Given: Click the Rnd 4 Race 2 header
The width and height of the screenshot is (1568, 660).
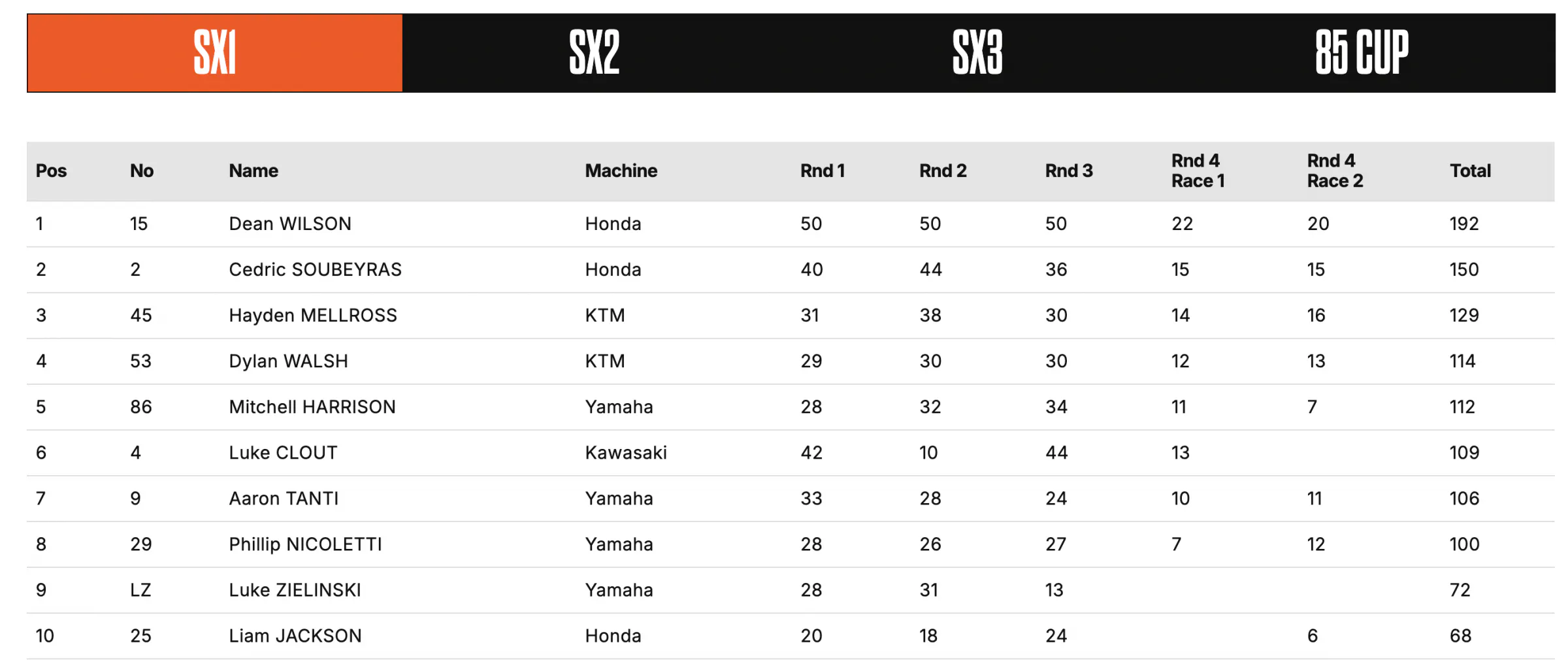Looking at the screenshot, I should [1334, 171].
